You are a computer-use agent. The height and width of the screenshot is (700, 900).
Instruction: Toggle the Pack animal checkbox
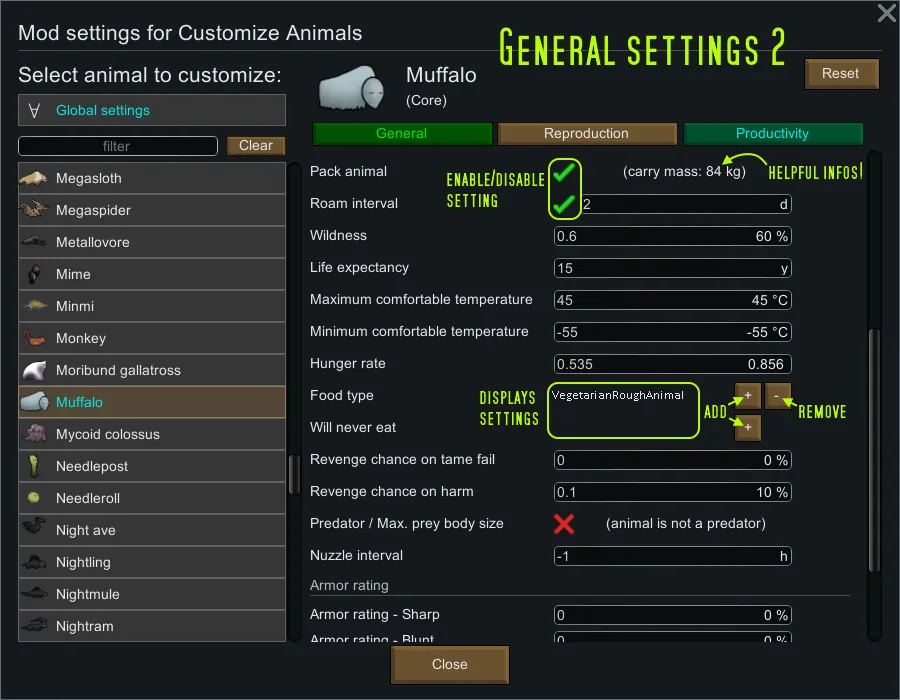click(564, 172)
